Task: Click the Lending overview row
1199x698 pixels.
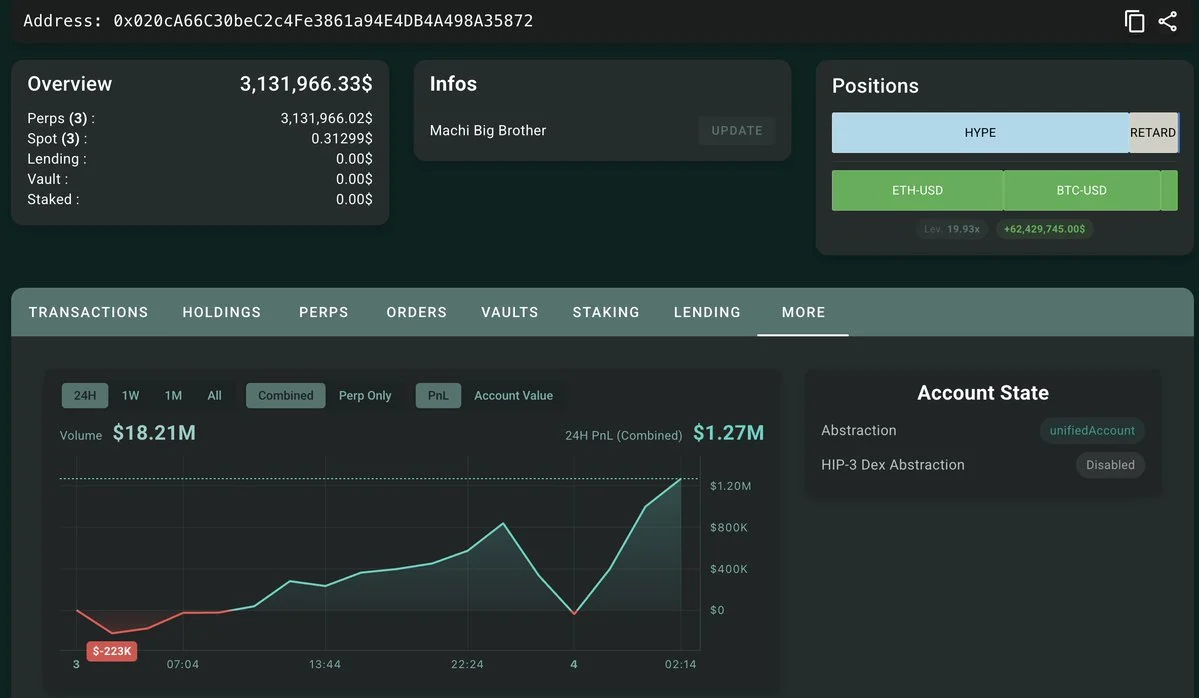Action: [200, 159]
